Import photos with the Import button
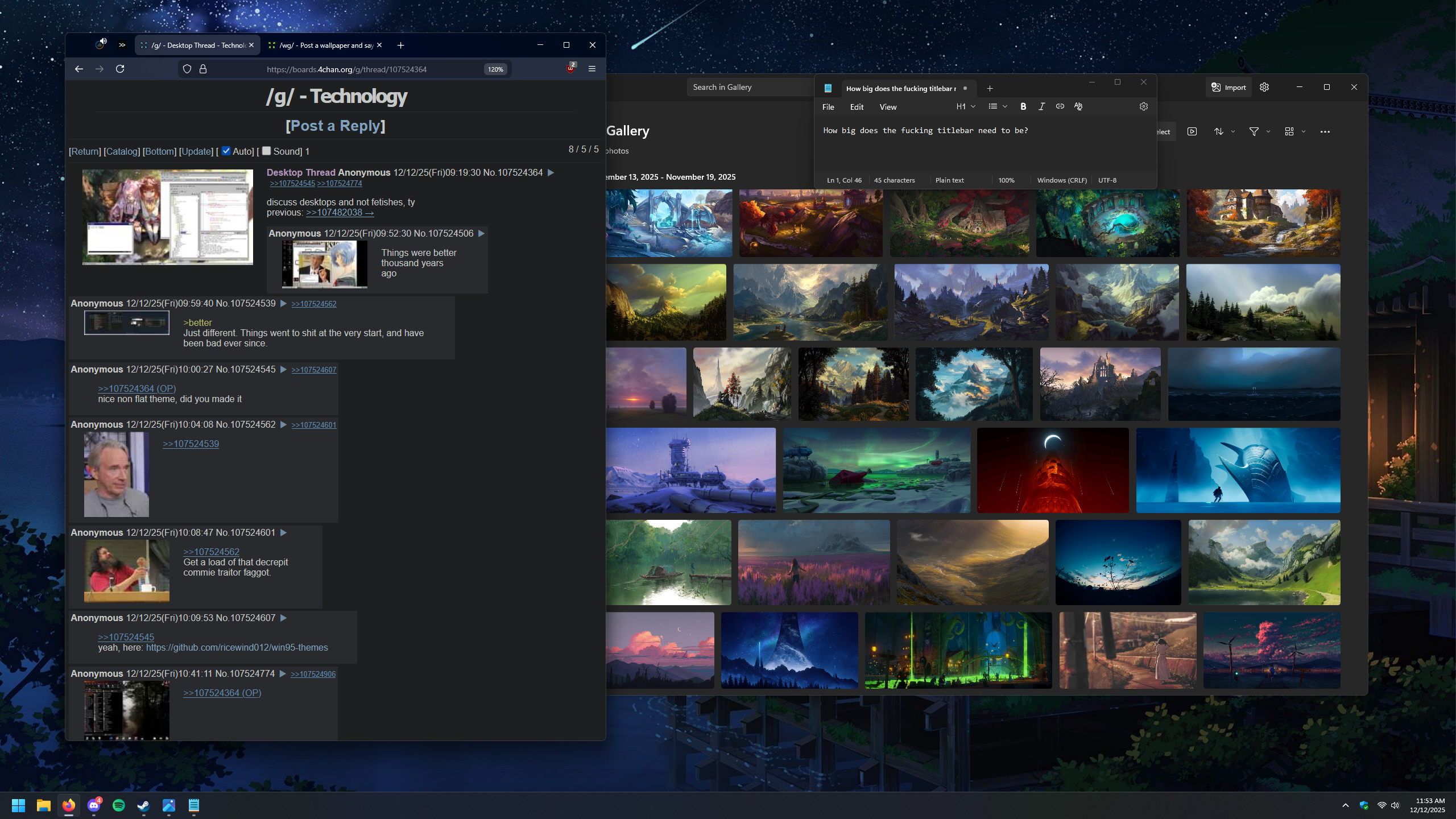This screenshot has width=1456, height=819. point(1228,87)
